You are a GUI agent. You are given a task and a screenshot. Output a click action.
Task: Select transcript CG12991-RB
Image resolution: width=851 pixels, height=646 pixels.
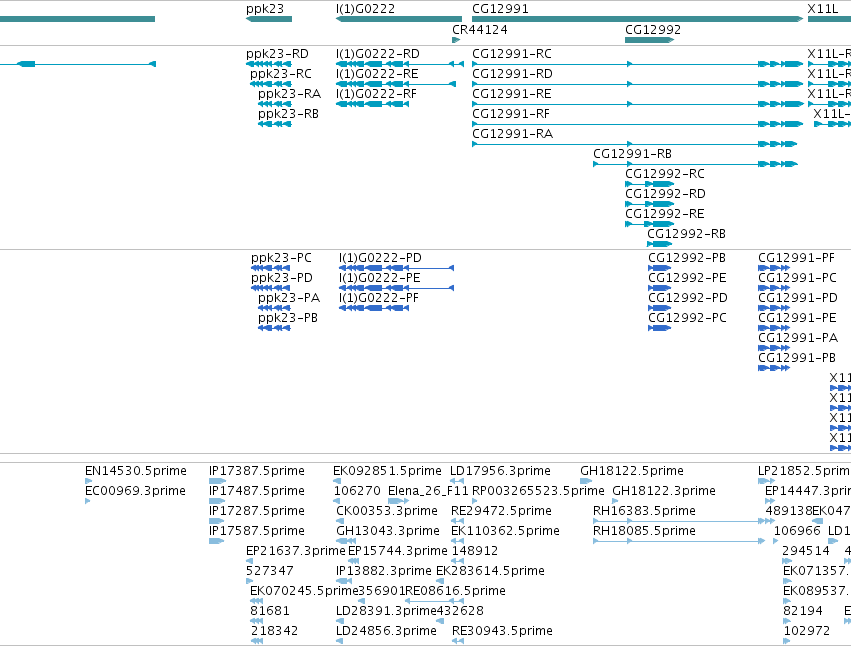coord(695,164)
